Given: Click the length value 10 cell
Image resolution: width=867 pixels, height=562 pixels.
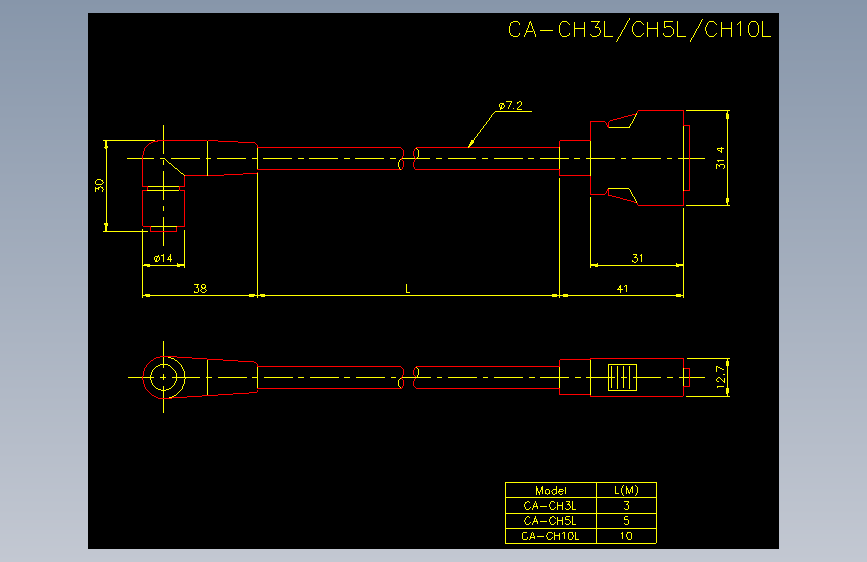Looking at the screenshot, I should pos(626,536).
